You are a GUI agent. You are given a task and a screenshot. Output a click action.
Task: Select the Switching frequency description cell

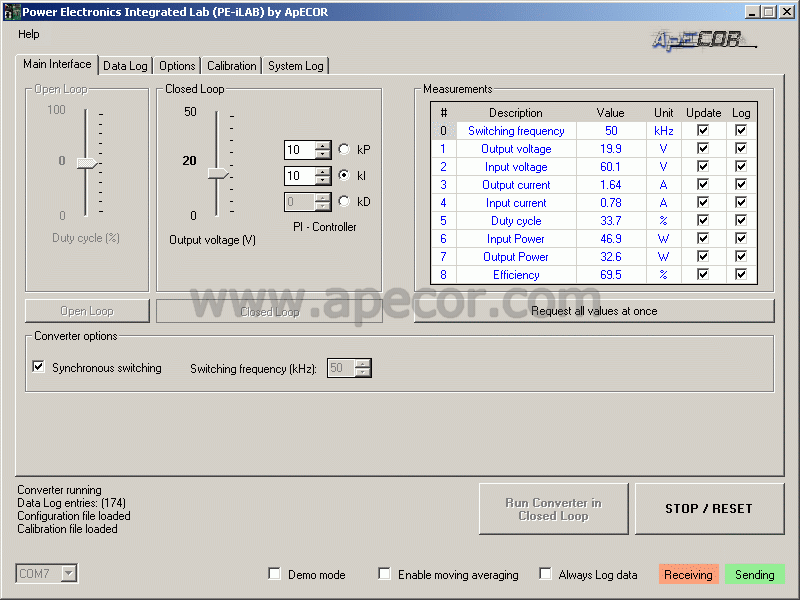tap(516, 131)
